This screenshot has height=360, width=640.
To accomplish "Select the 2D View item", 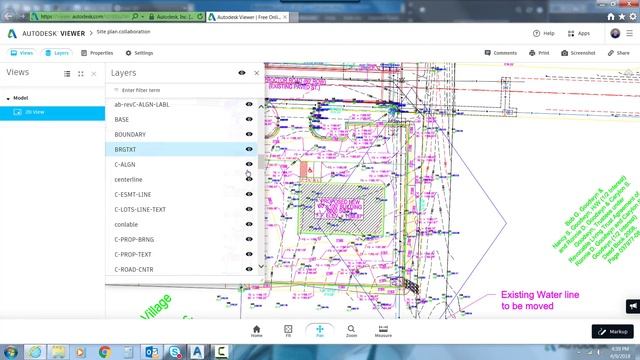I will 52,112.
